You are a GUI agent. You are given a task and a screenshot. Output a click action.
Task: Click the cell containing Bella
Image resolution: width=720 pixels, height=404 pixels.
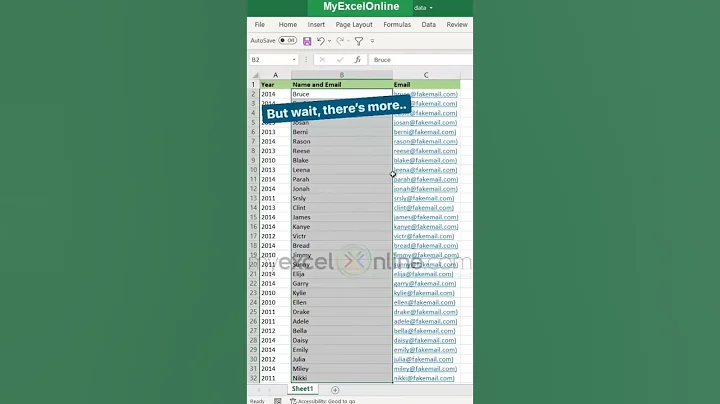(342, 331)
